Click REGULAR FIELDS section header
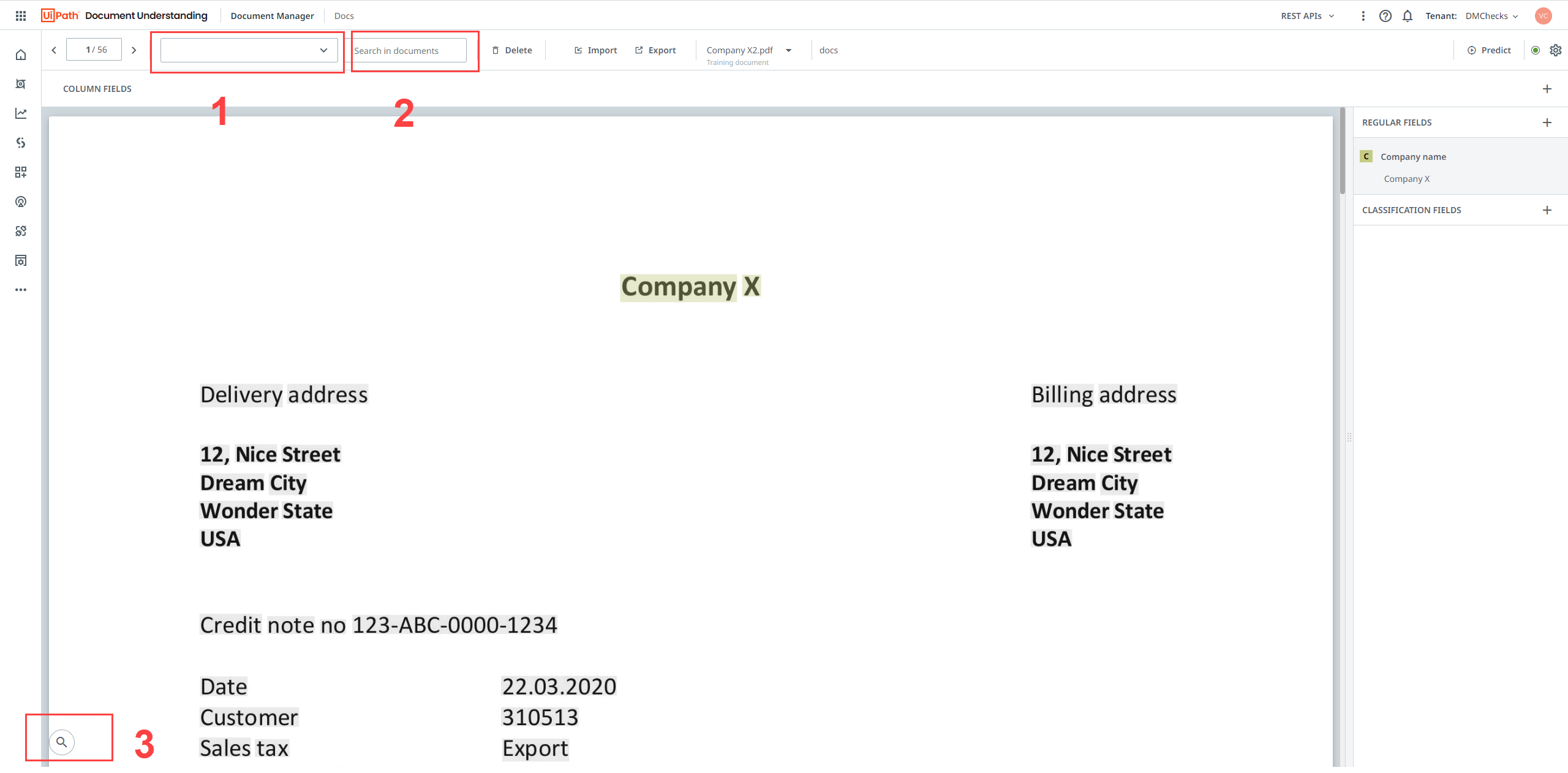 [x=1396, y=123]
